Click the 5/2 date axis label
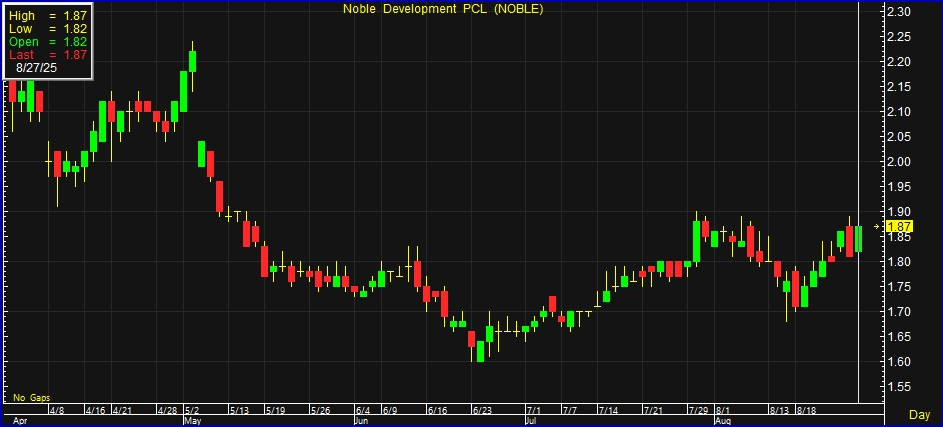Viewport: 943px width, 427px height. [192, 411]
